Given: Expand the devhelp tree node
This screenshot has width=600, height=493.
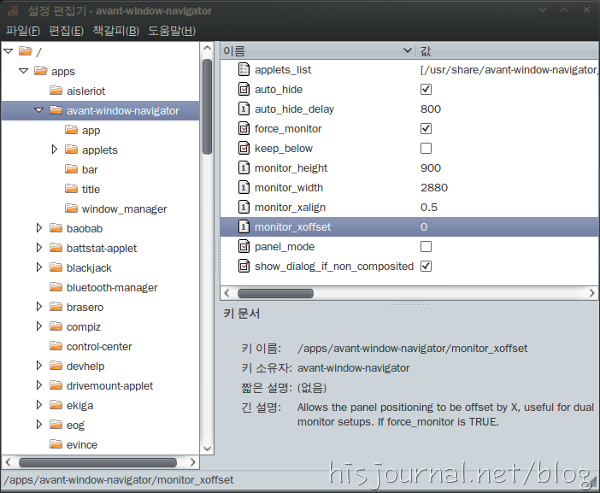Looking at the screenshot, I should coord(39,366).
